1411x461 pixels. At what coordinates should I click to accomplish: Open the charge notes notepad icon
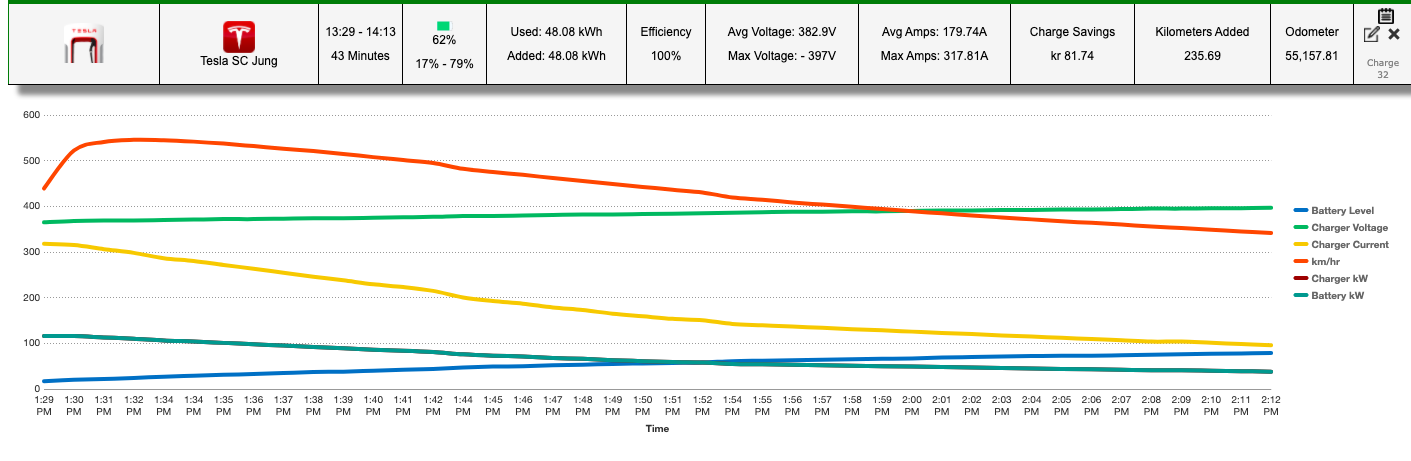coord(1385,16)
